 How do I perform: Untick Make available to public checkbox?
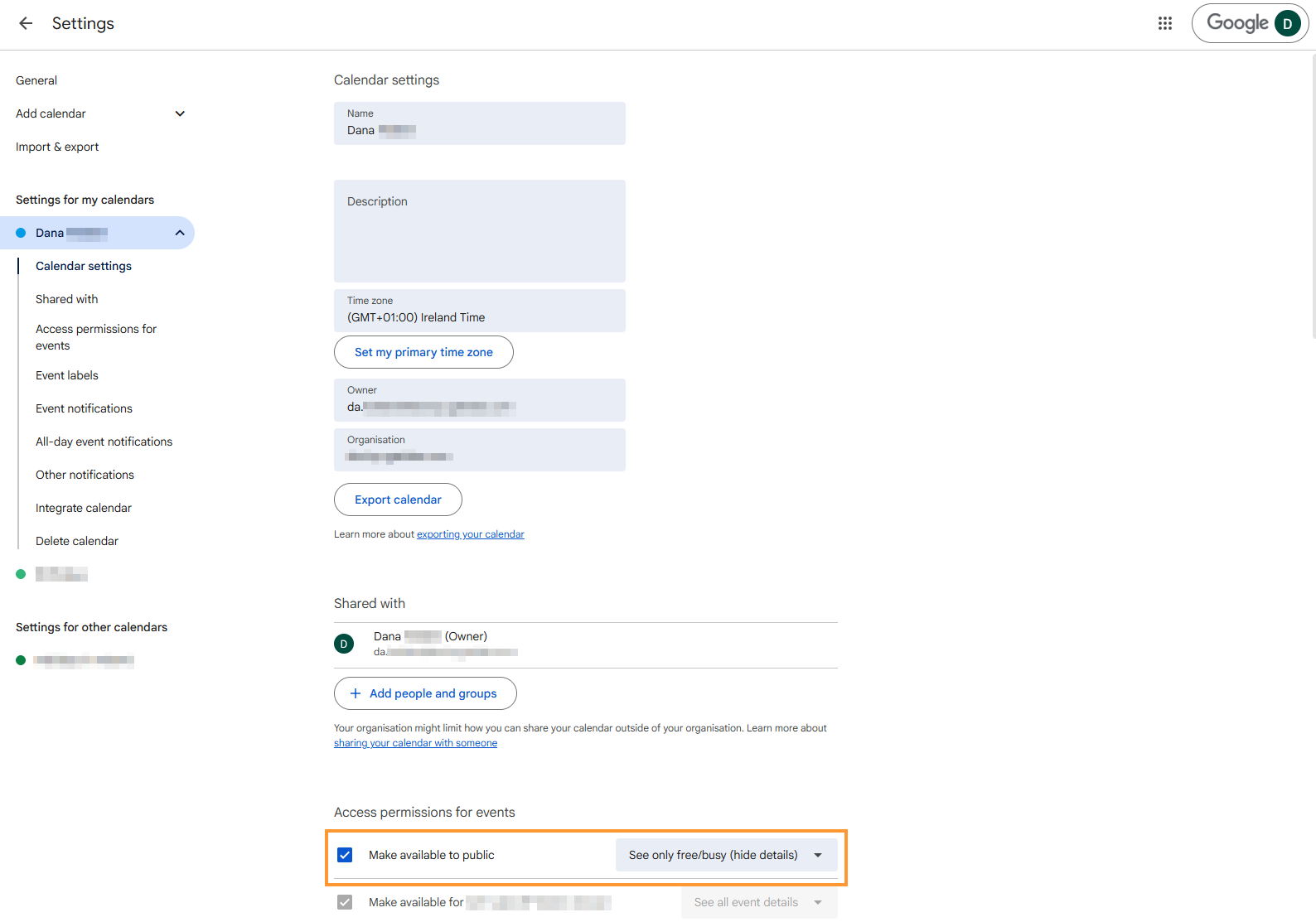pos(345,855)
